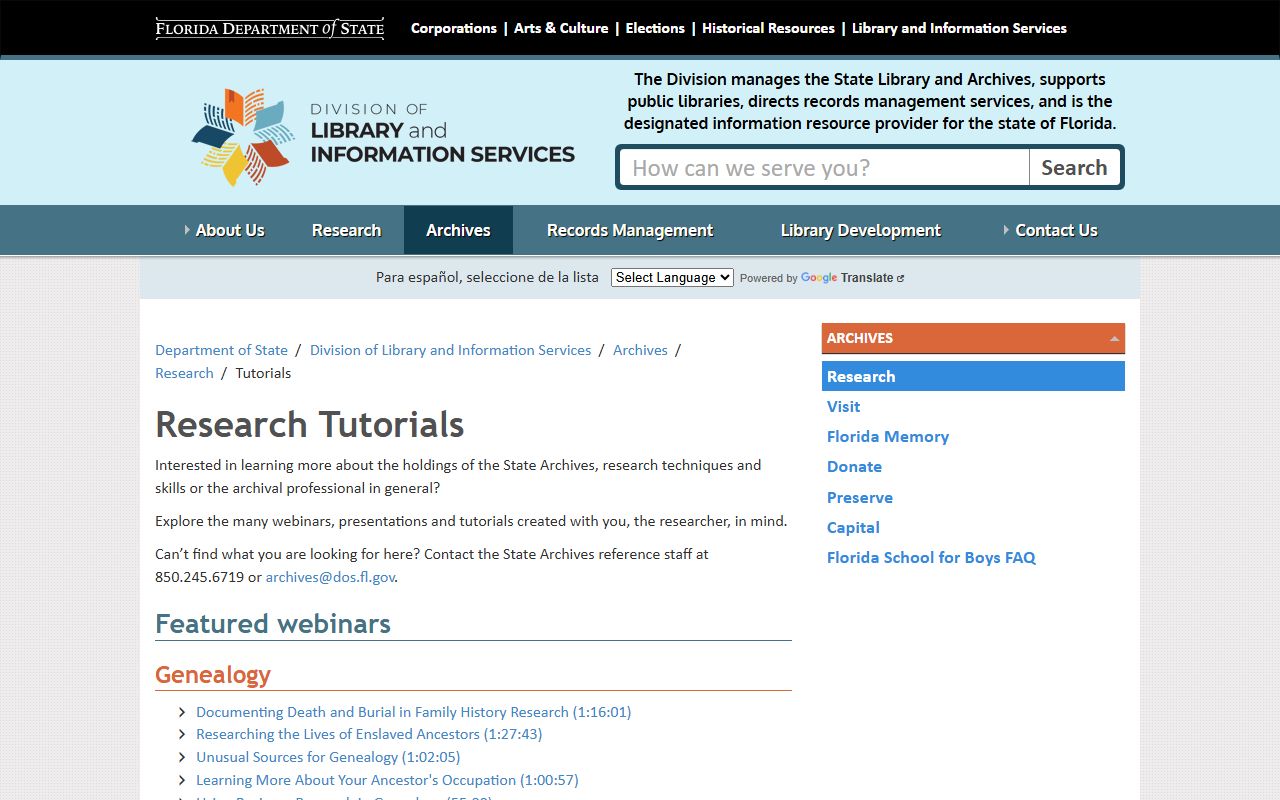Click the Division of Library and Information Services title
Screen dimensions: 1280x800
click(x=442, y=132)
